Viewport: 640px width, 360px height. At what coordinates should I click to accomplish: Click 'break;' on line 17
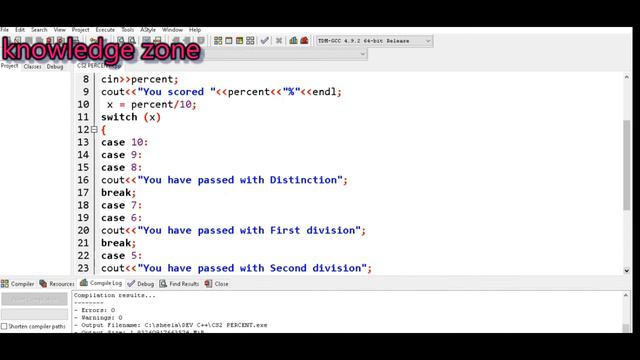[118, 193]
